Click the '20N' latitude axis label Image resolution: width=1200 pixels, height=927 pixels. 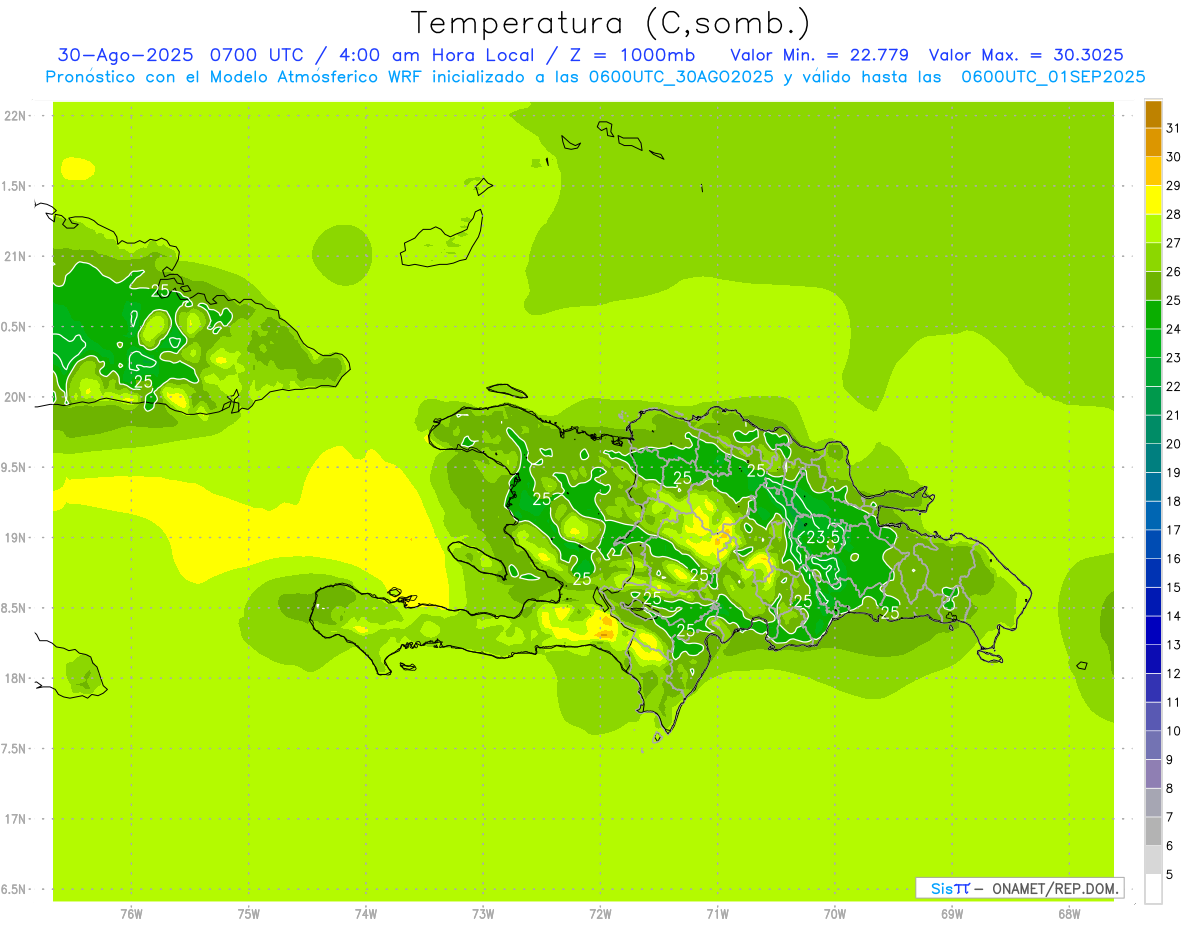point(16,397)
